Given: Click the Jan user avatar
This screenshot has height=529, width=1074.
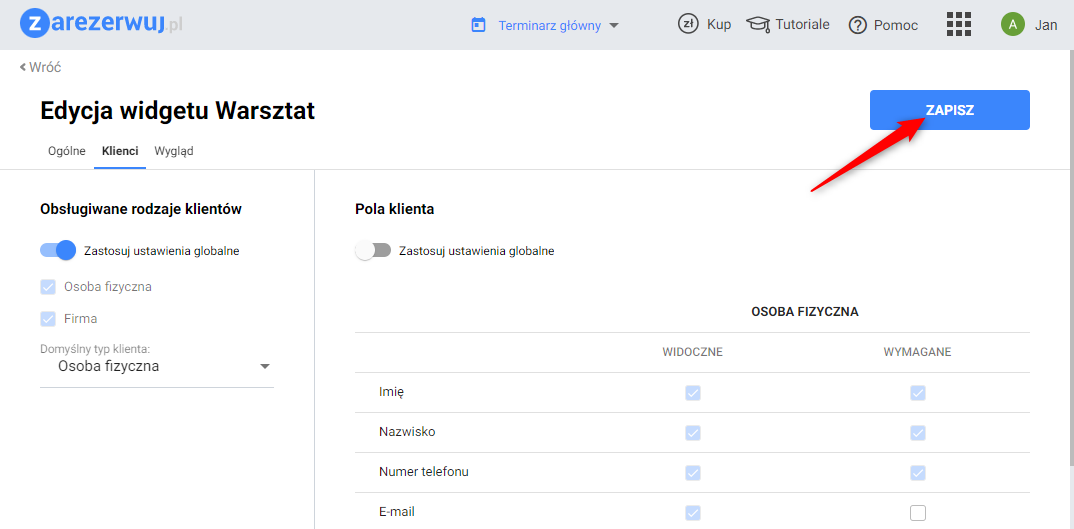Looking at the screenshot, I should tap(1013, 25).
